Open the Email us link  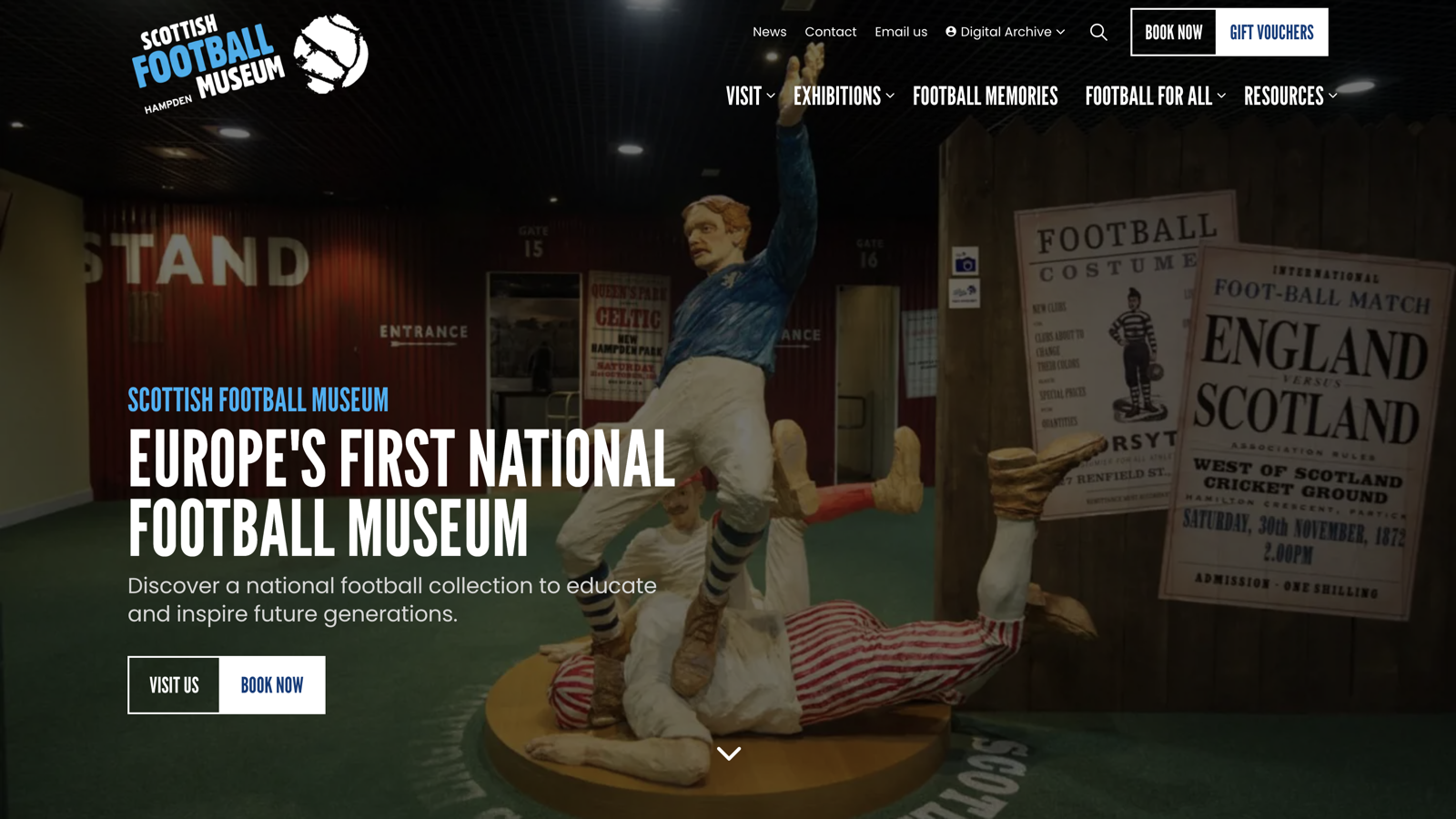(x=901, y=32)
